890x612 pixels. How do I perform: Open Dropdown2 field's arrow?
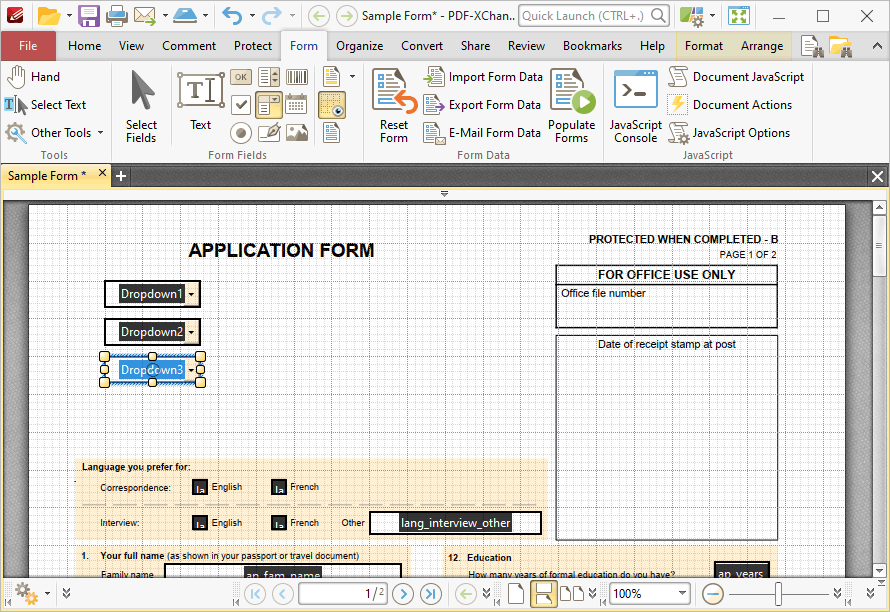click(x=192, y=332)
